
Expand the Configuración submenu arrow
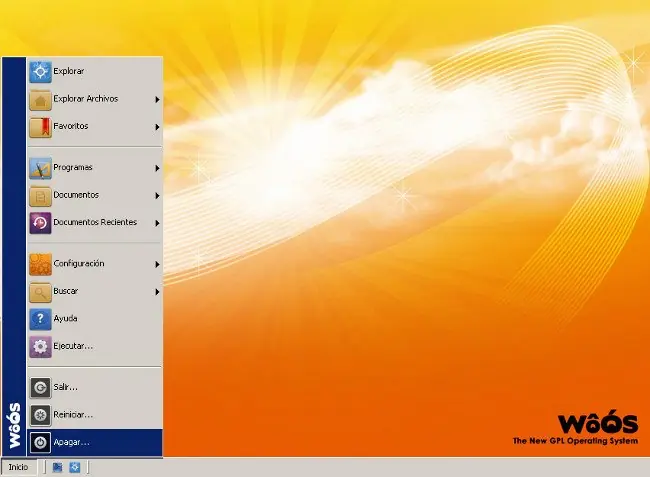tap(157, 264)
